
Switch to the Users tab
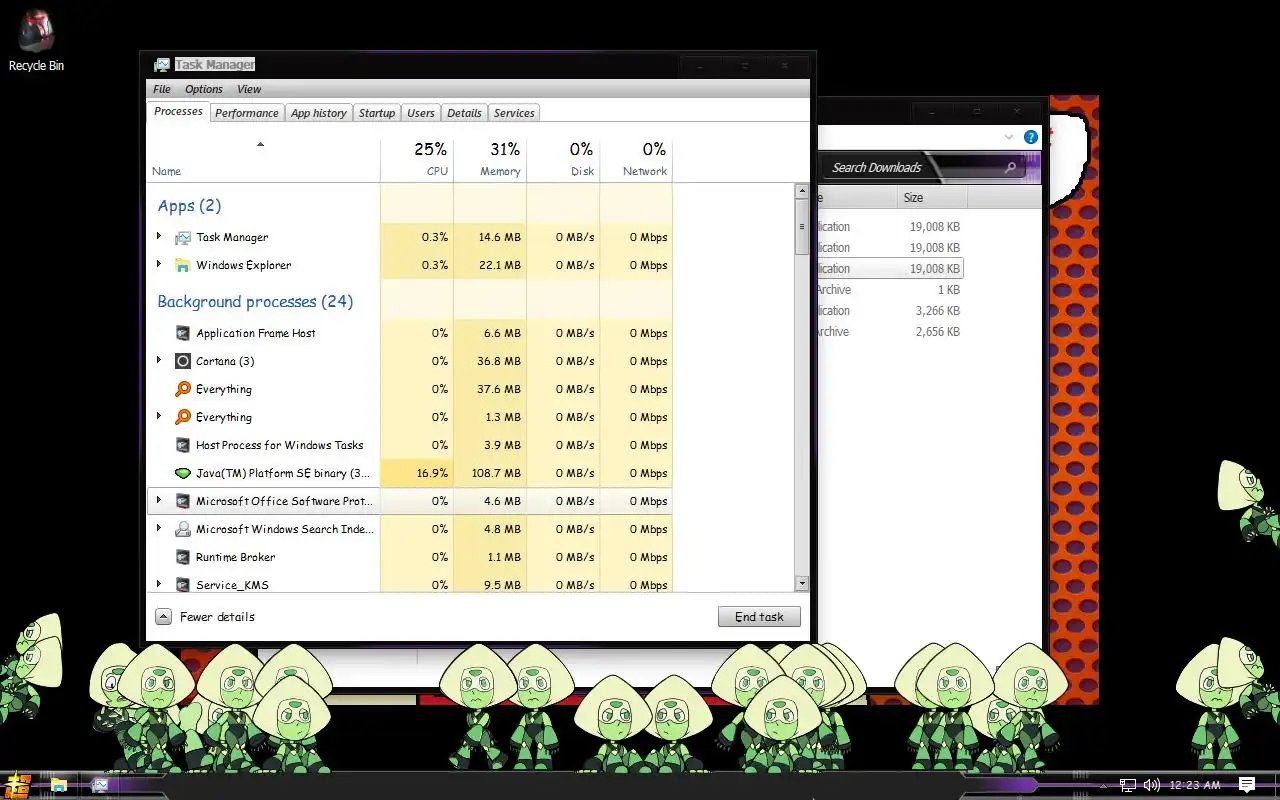421,113
